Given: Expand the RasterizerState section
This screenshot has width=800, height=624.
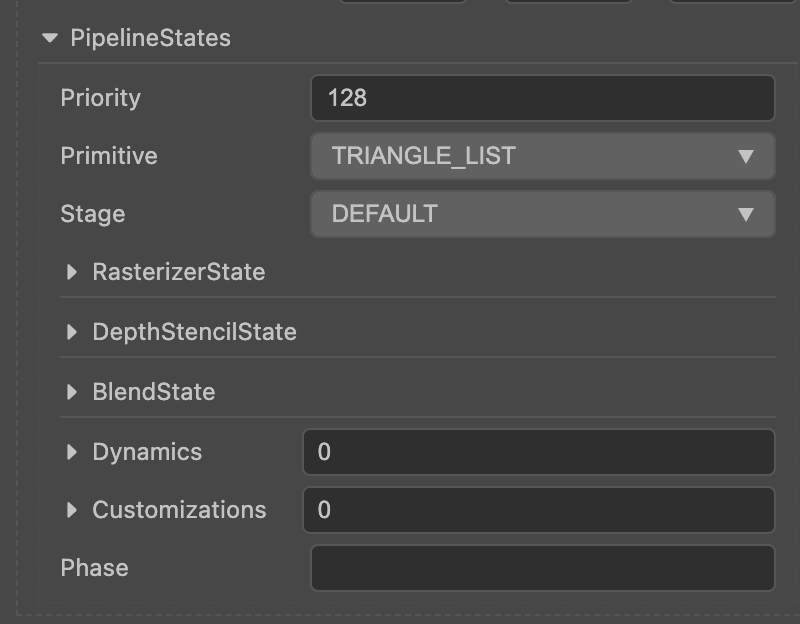Looking at the screenshot, I should pos(71,272).
